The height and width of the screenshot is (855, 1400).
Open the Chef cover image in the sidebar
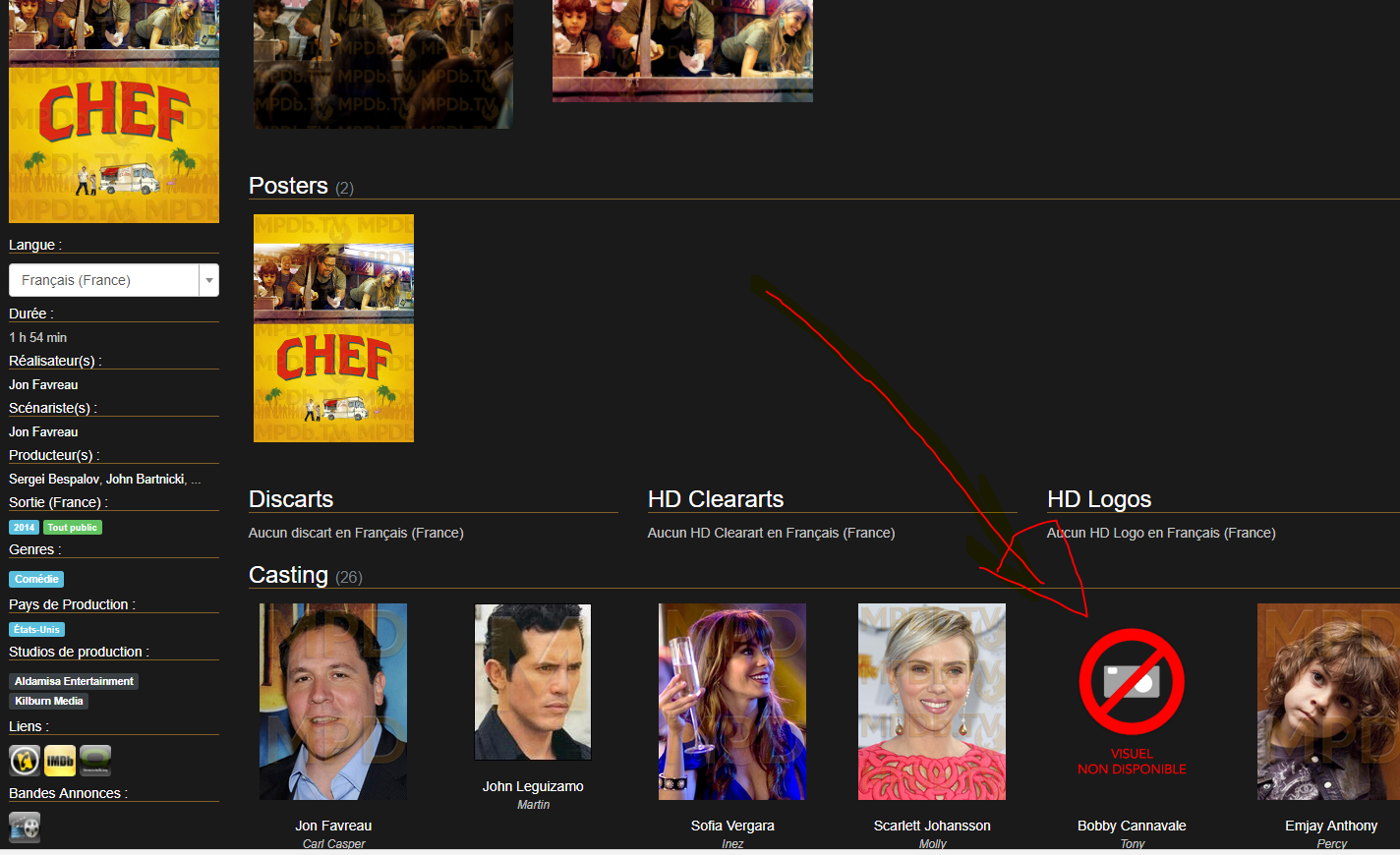pos(114,111)
